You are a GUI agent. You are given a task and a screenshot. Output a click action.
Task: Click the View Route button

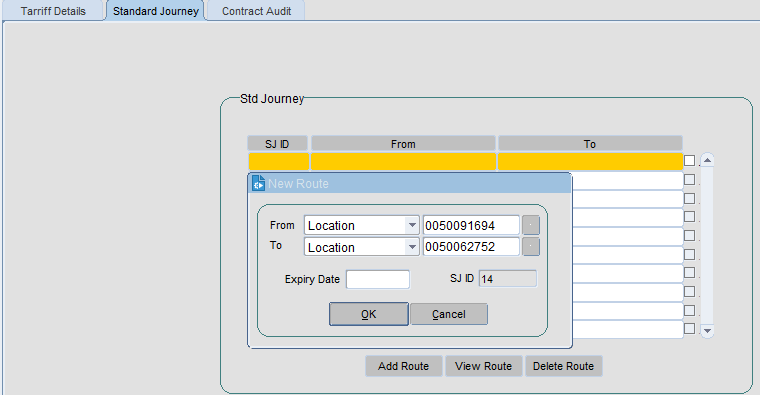(483, 366)
